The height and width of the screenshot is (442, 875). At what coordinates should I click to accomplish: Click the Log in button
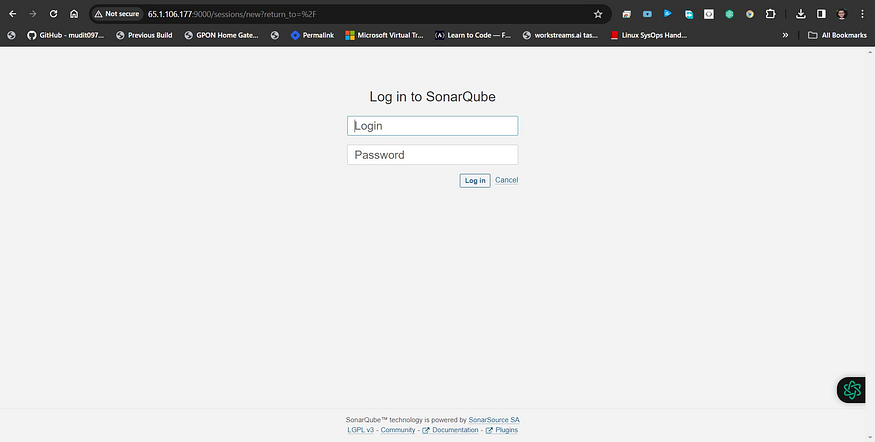click(475, 180)
